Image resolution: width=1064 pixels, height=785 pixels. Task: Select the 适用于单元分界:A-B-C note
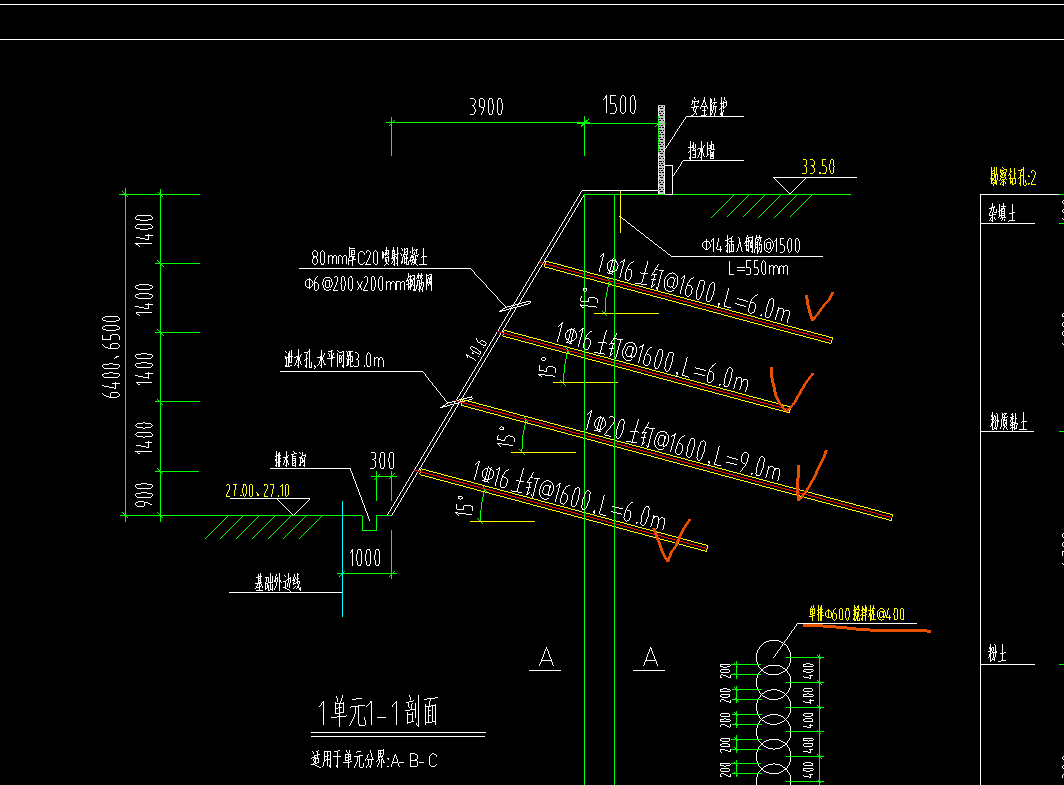tap(374, 760)
